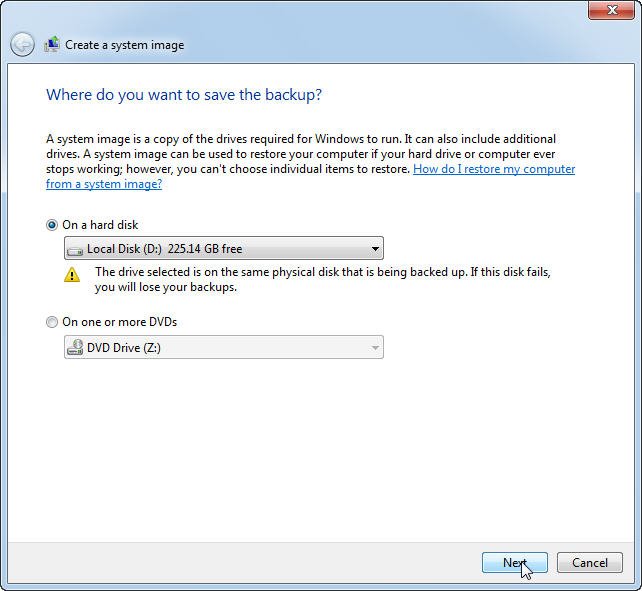The width and height of the screenshot is (642, 591).
Task: Open "How do I restore my computer" help link
Action: tap(494, 169)
